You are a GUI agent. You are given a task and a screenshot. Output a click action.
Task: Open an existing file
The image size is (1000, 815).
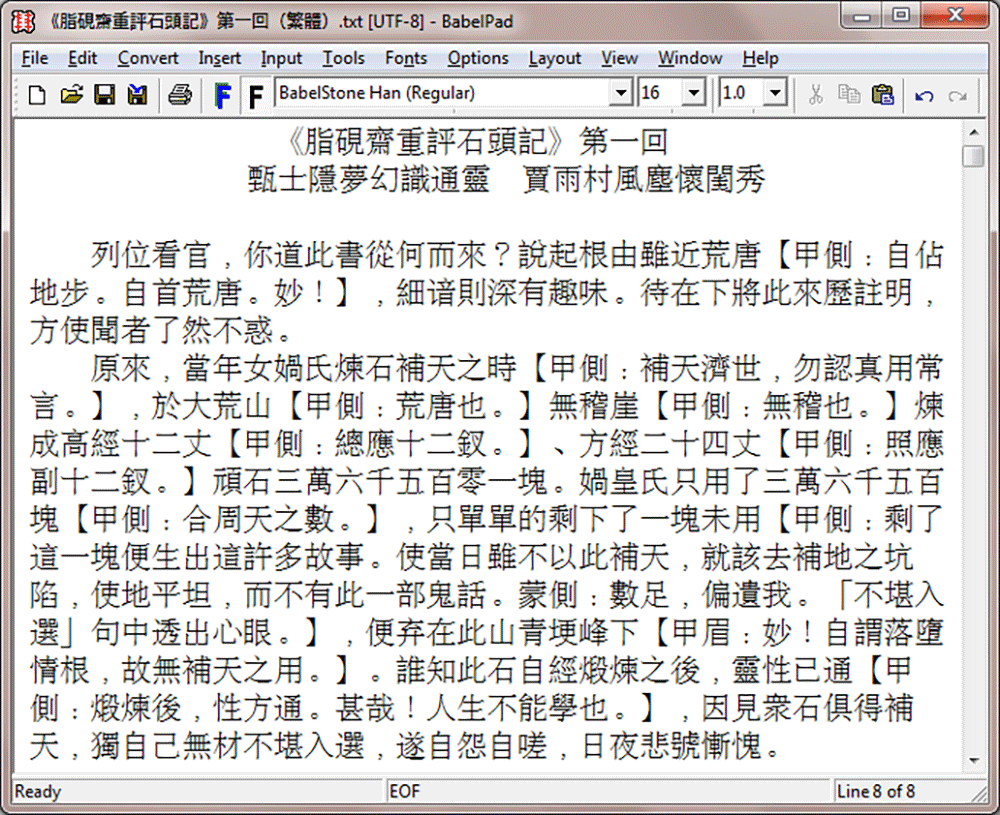point(70,94)
